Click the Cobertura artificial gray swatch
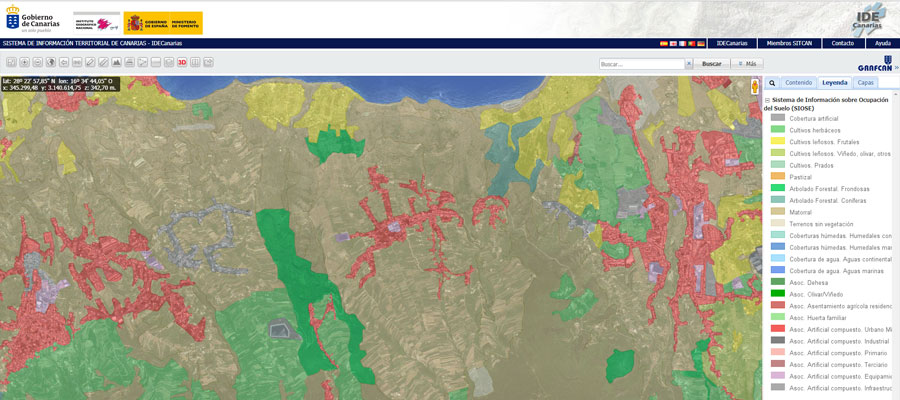The height and width of the screenshot is (400, 900). (778, 118)
